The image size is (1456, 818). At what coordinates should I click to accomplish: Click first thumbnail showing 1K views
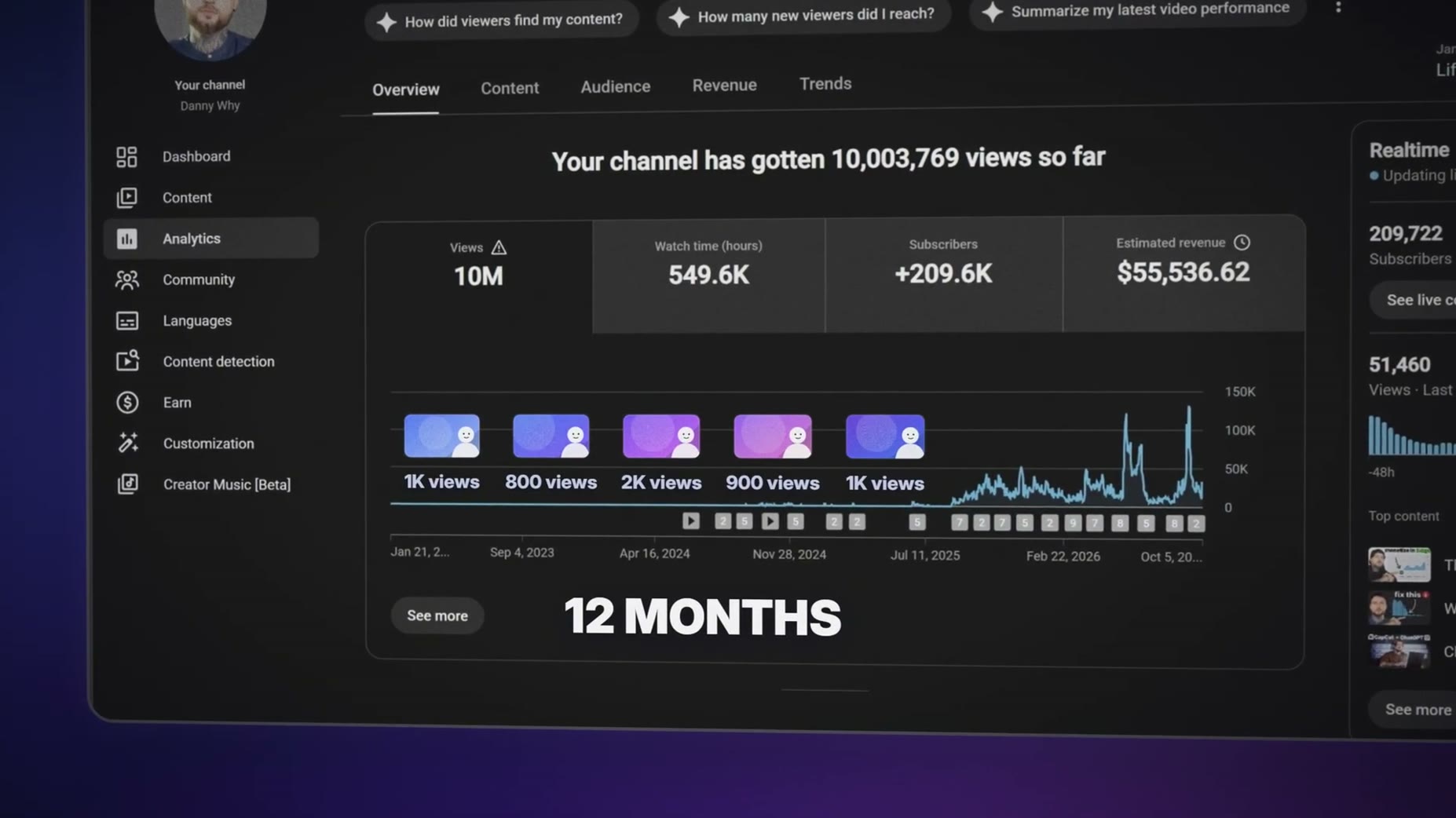click(441, 436)
